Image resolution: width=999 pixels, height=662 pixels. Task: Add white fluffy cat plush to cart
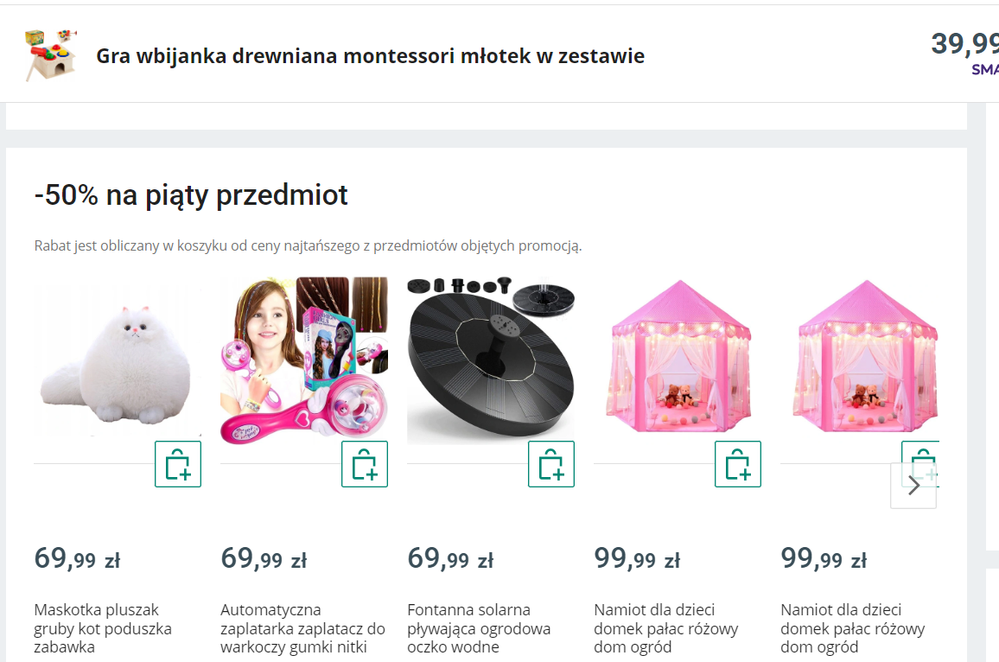click(x=178, y=464)
